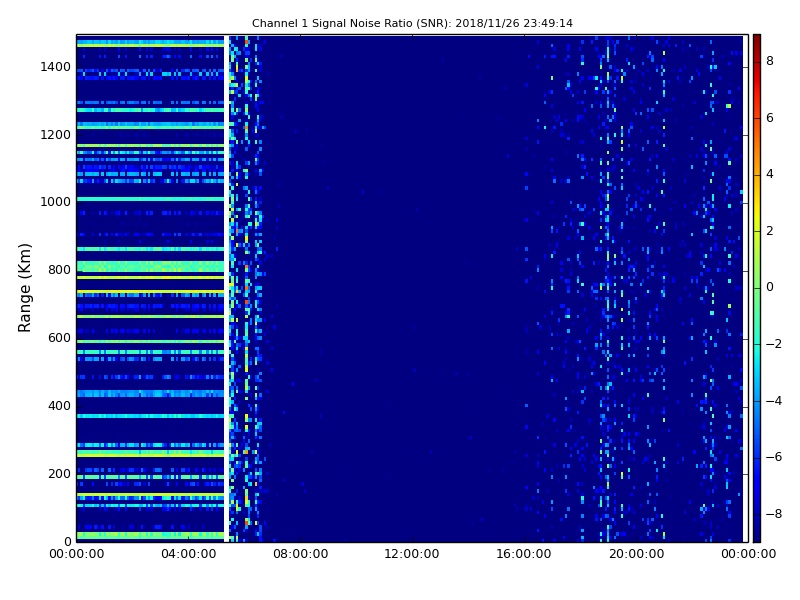Click the y-axis tick label '1000'
The height and width of the screenshot is (600, 800).
tap(55, 202)
